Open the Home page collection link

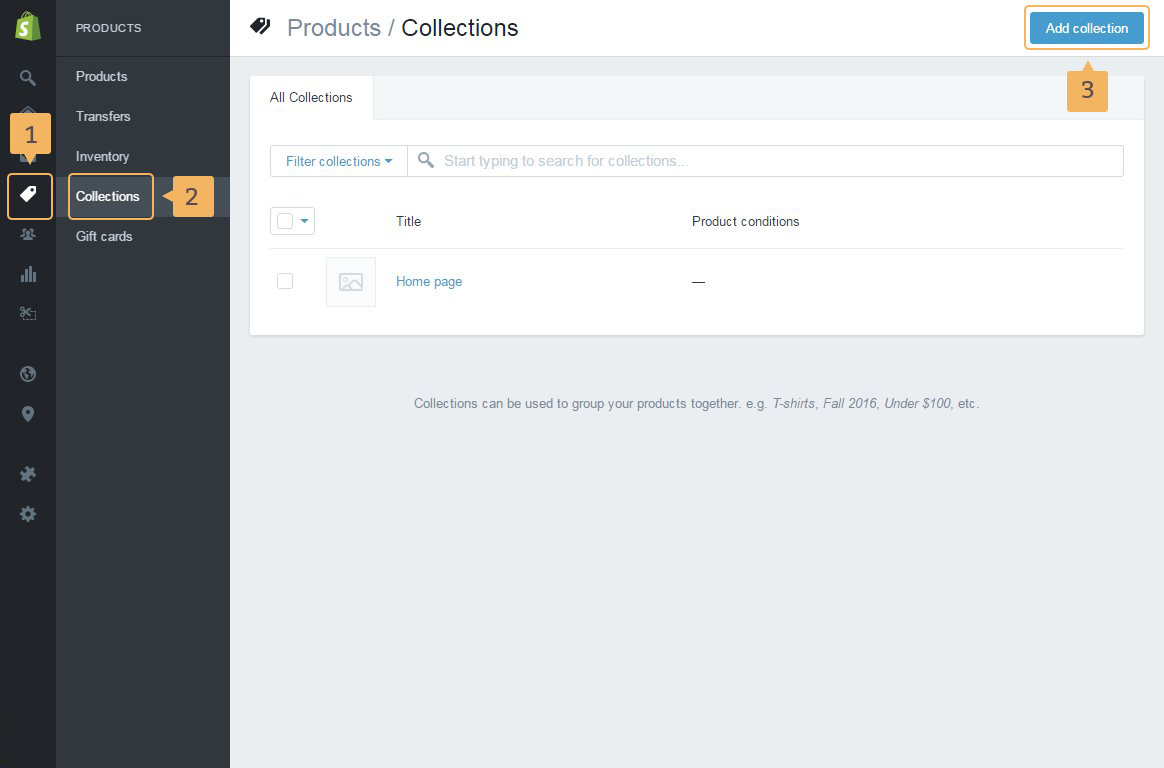click(x=429, y=282)
